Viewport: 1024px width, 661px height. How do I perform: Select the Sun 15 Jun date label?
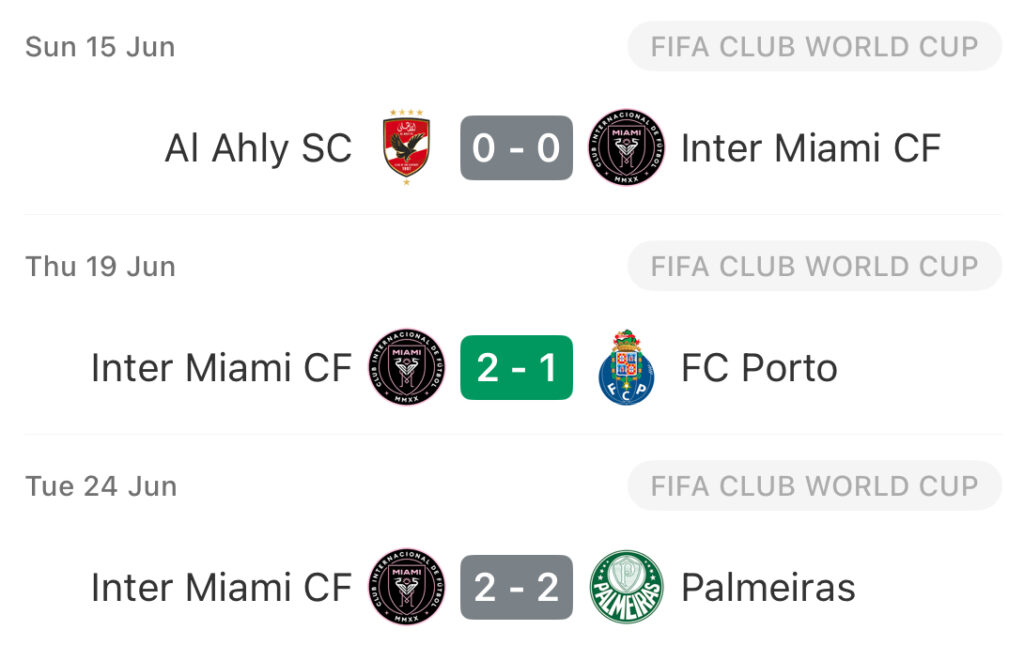click(101, 47)
